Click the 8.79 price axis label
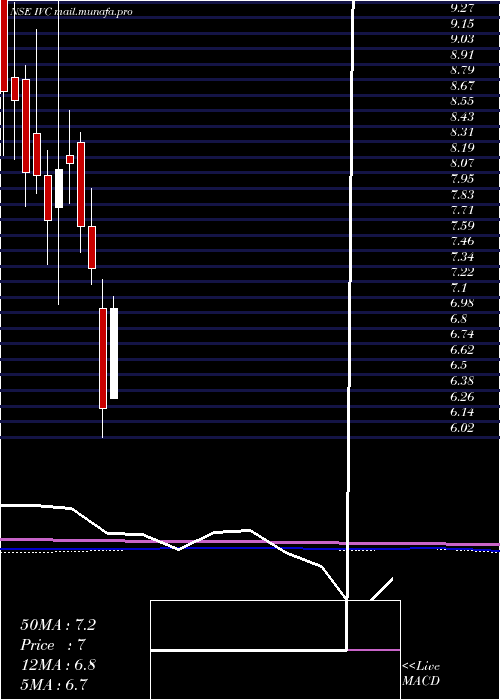 click(x=462, y=70)
